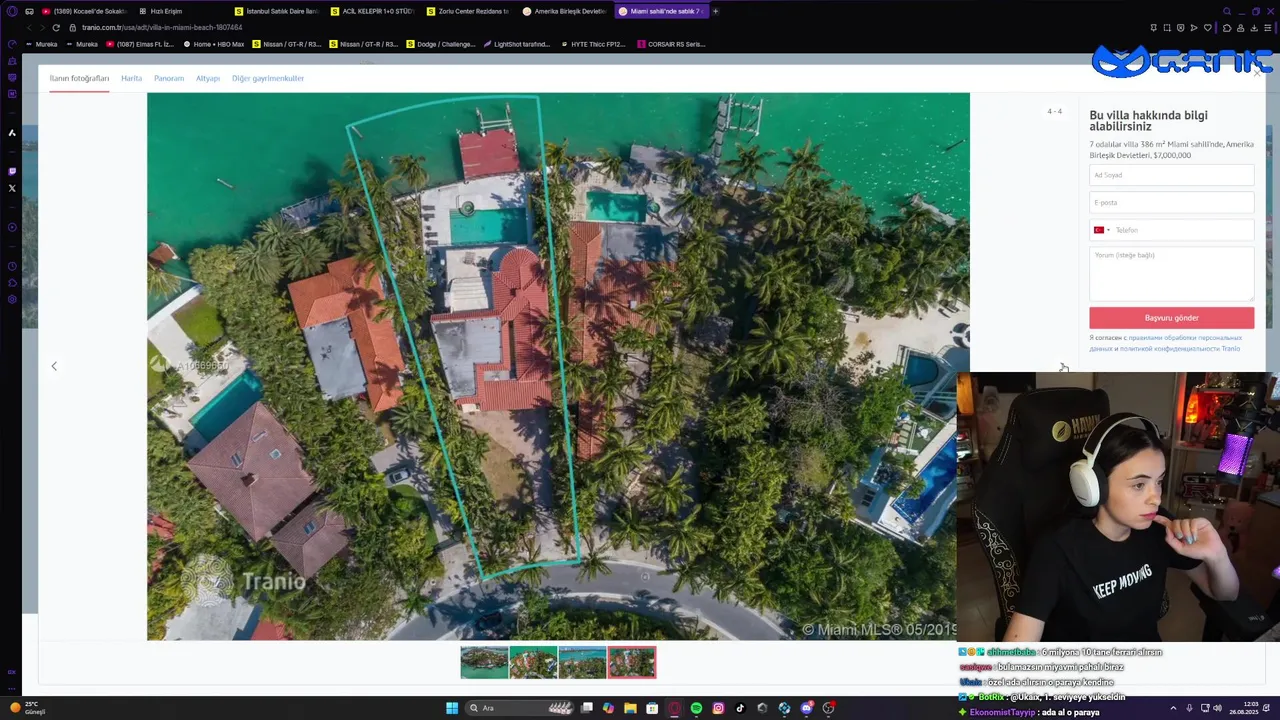Open the ad blocker shield icon
The height and width of the screenshot is (720, 1280).
[1181, 28]
